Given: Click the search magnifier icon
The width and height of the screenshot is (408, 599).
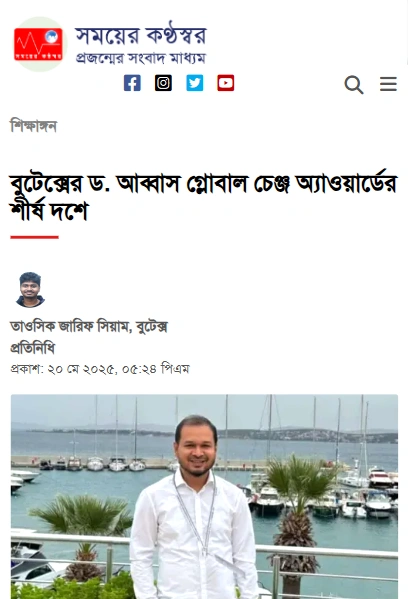Looking at the screenshot, I should (x=354, y=84).
